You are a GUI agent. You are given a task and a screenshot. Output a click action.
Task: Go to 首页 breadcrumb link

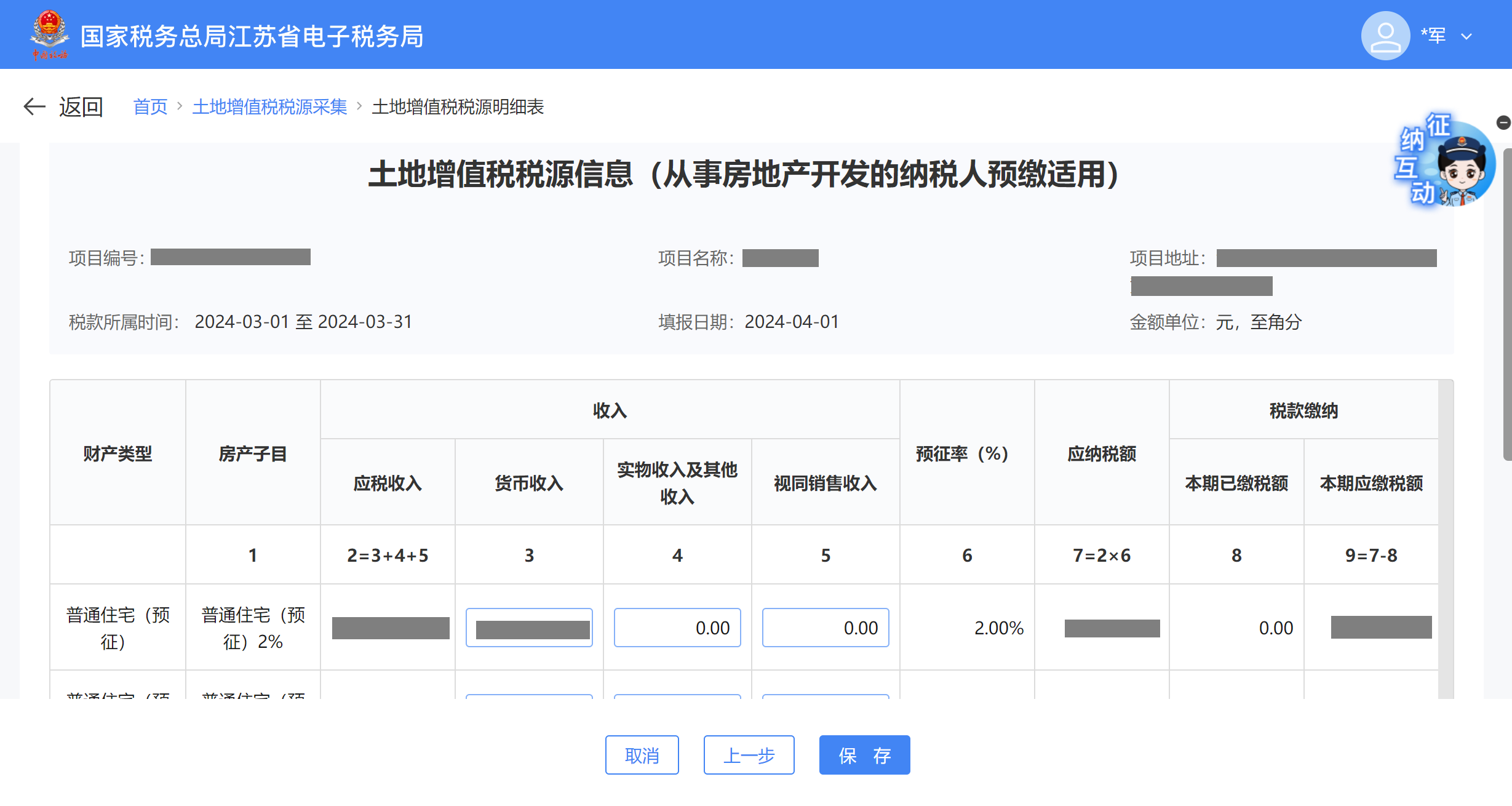coord(150,107)
